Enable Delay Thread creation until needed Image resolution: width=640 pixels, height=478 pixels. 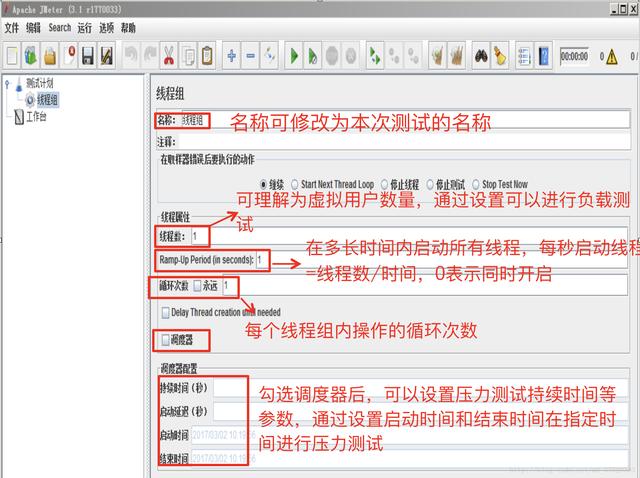click(x=165, y=313)
